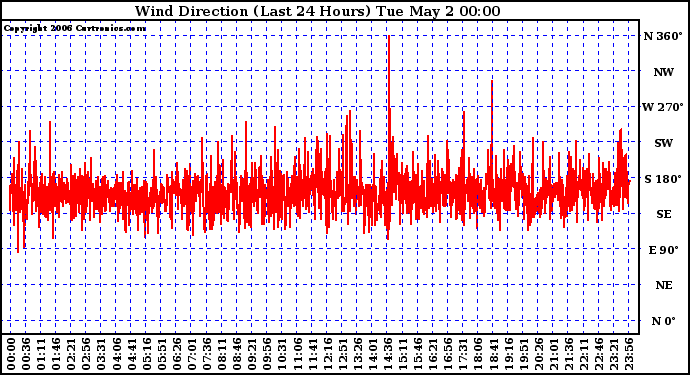
Task: Click the 06:26 time label
Action: pos(177,354)
